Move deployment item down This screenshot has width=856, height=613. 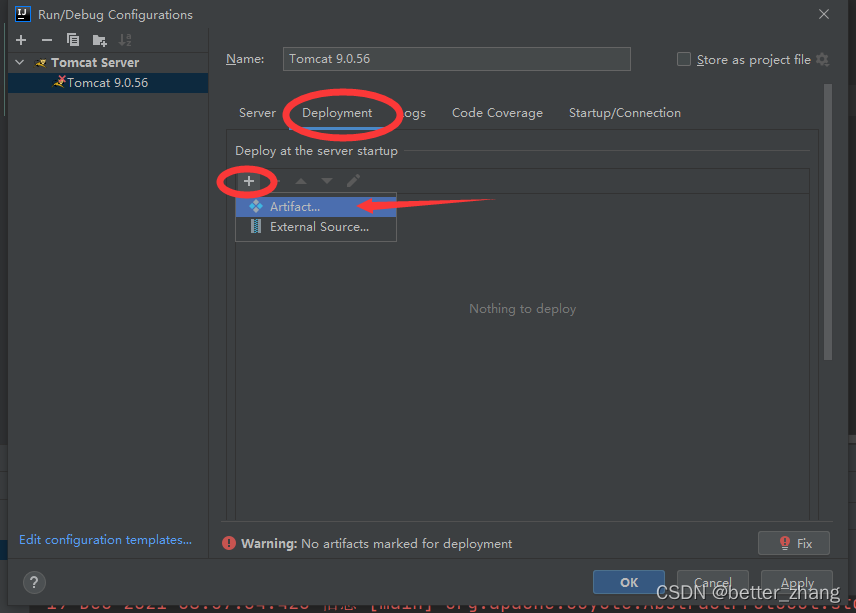point(327,181)
